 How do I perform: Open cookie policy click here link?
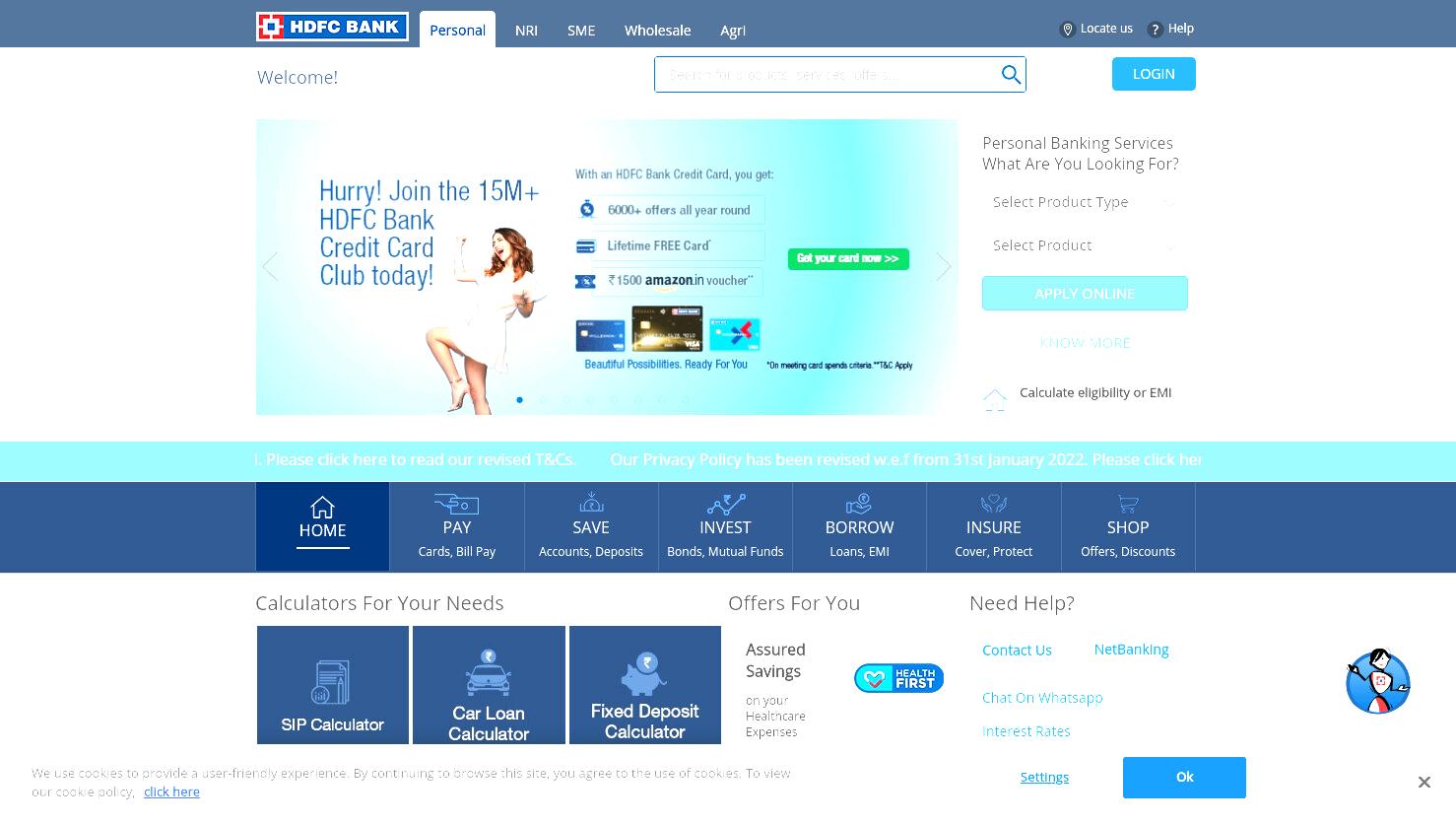coord(171,791)
